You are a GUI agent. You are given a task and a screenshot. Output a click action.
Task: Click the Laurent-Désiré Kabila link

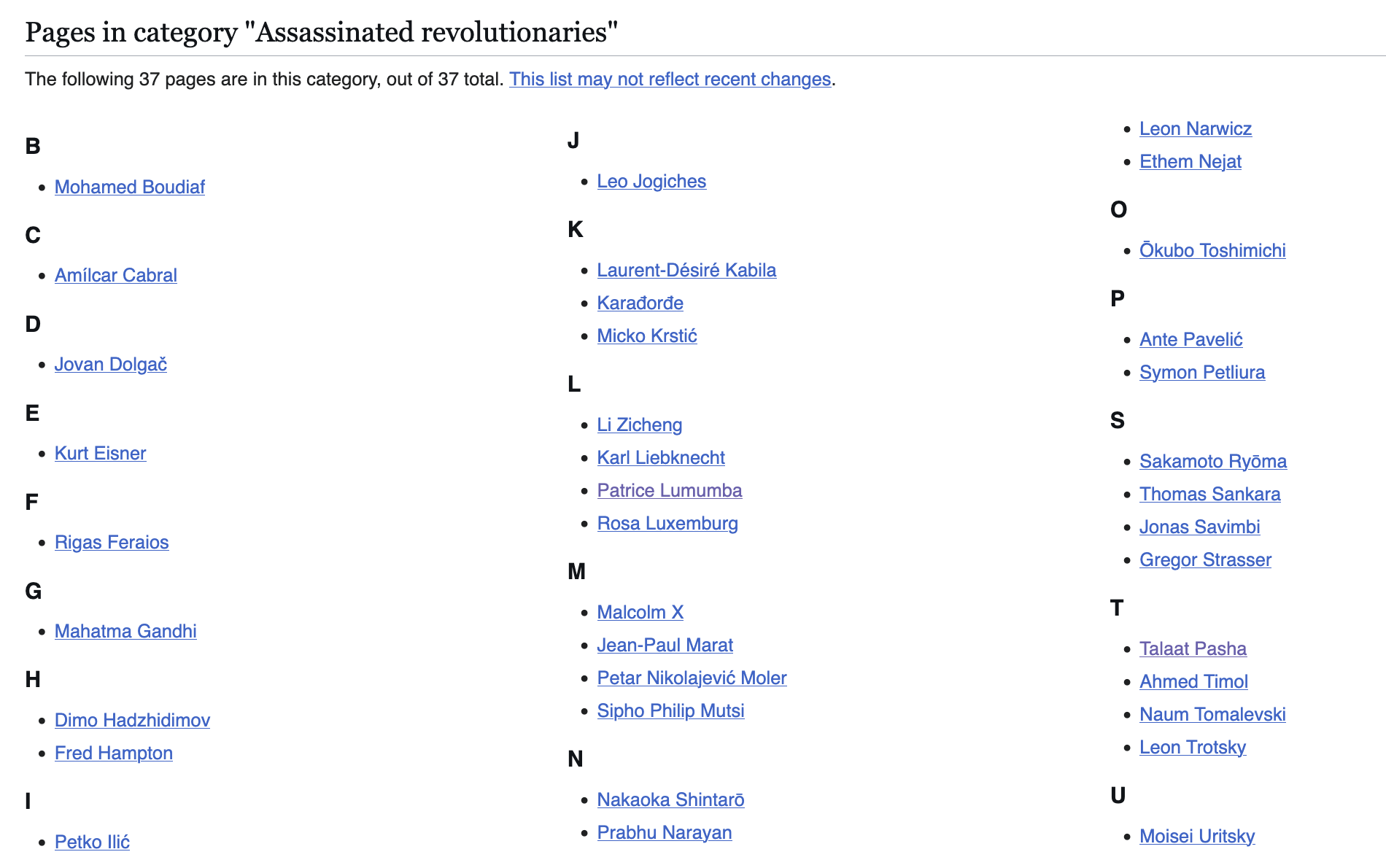(686, 271)
